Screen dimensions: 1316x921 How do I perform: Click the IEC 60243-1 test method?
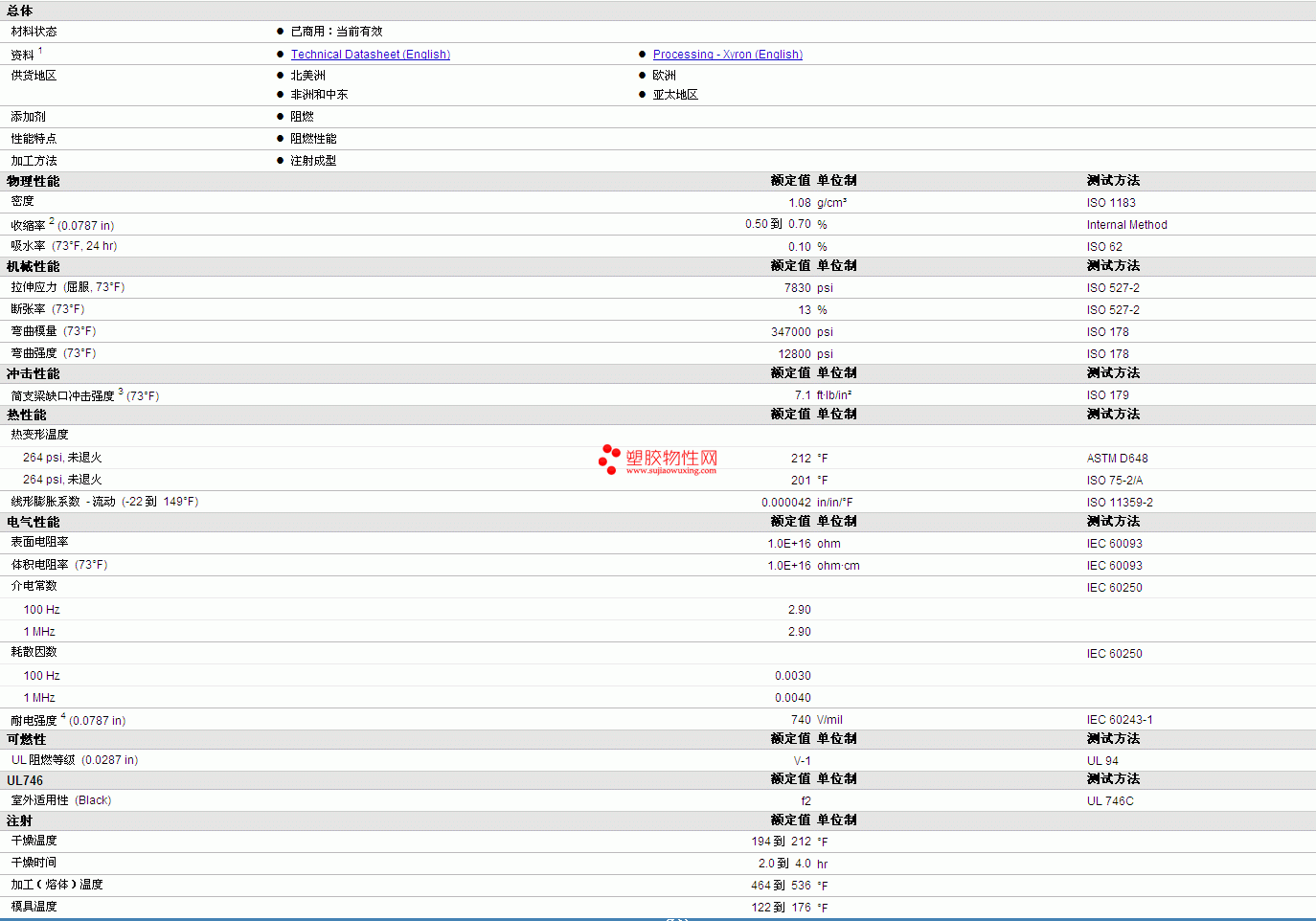(x=1120, y=720)
